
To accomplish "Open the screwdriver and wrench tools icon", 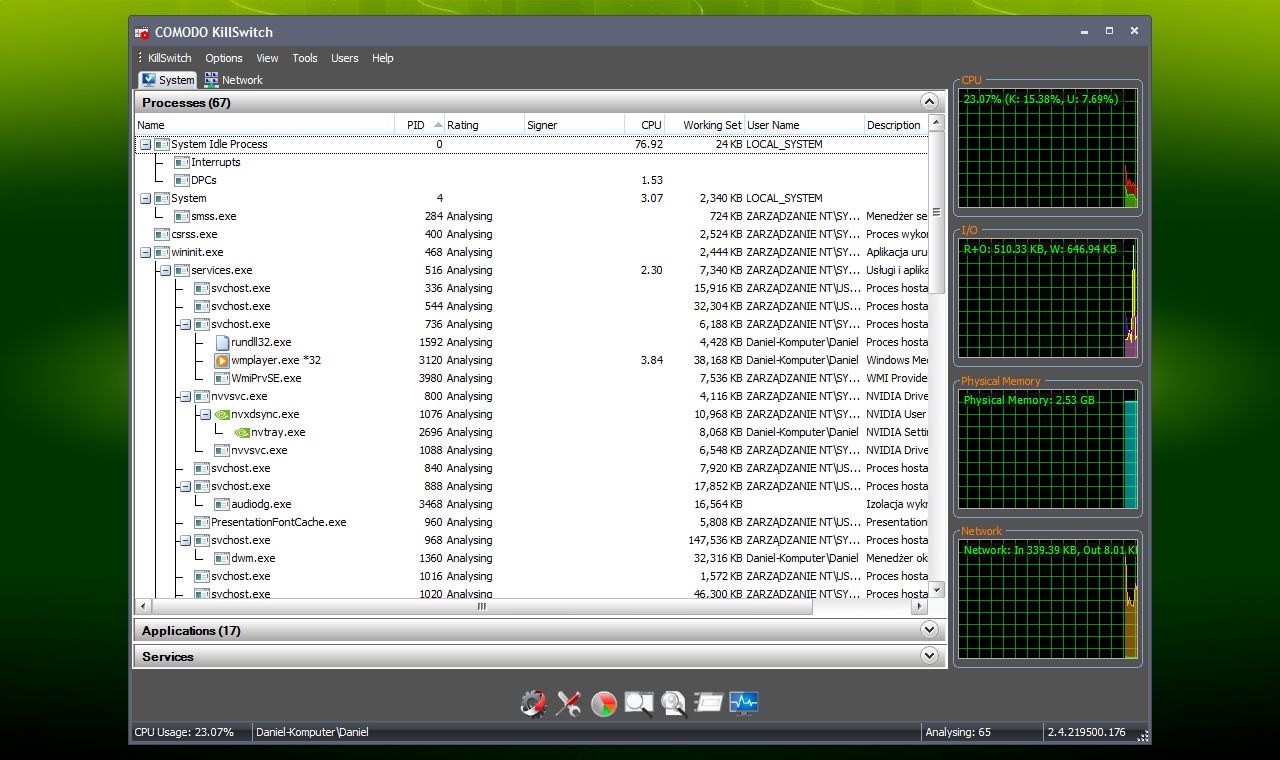I will click(569, 704).
